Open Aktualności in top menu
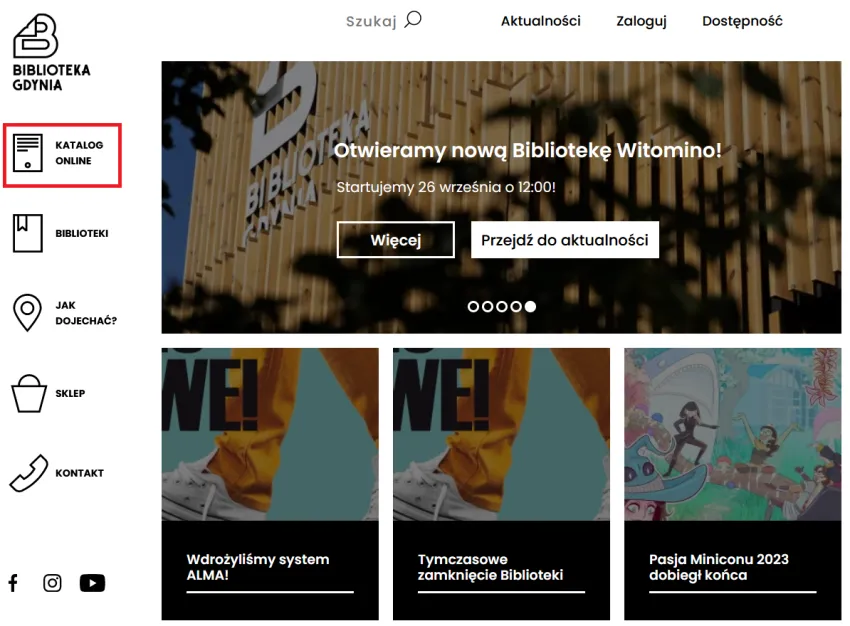Image resolution: width=850 pixels, height=626 pixels. [540, 21]
